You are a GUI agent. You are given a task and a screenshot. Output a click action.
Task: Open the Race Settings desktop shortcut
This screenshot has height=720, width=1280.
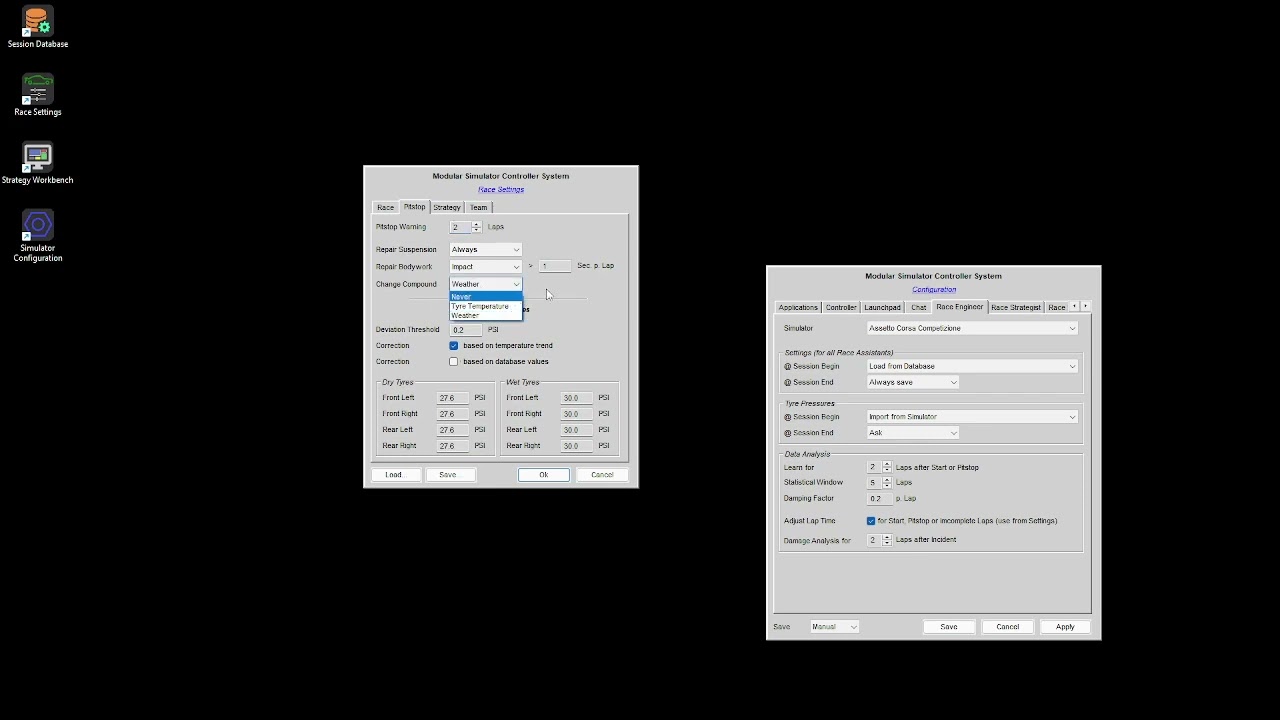(x=37, y=96)
